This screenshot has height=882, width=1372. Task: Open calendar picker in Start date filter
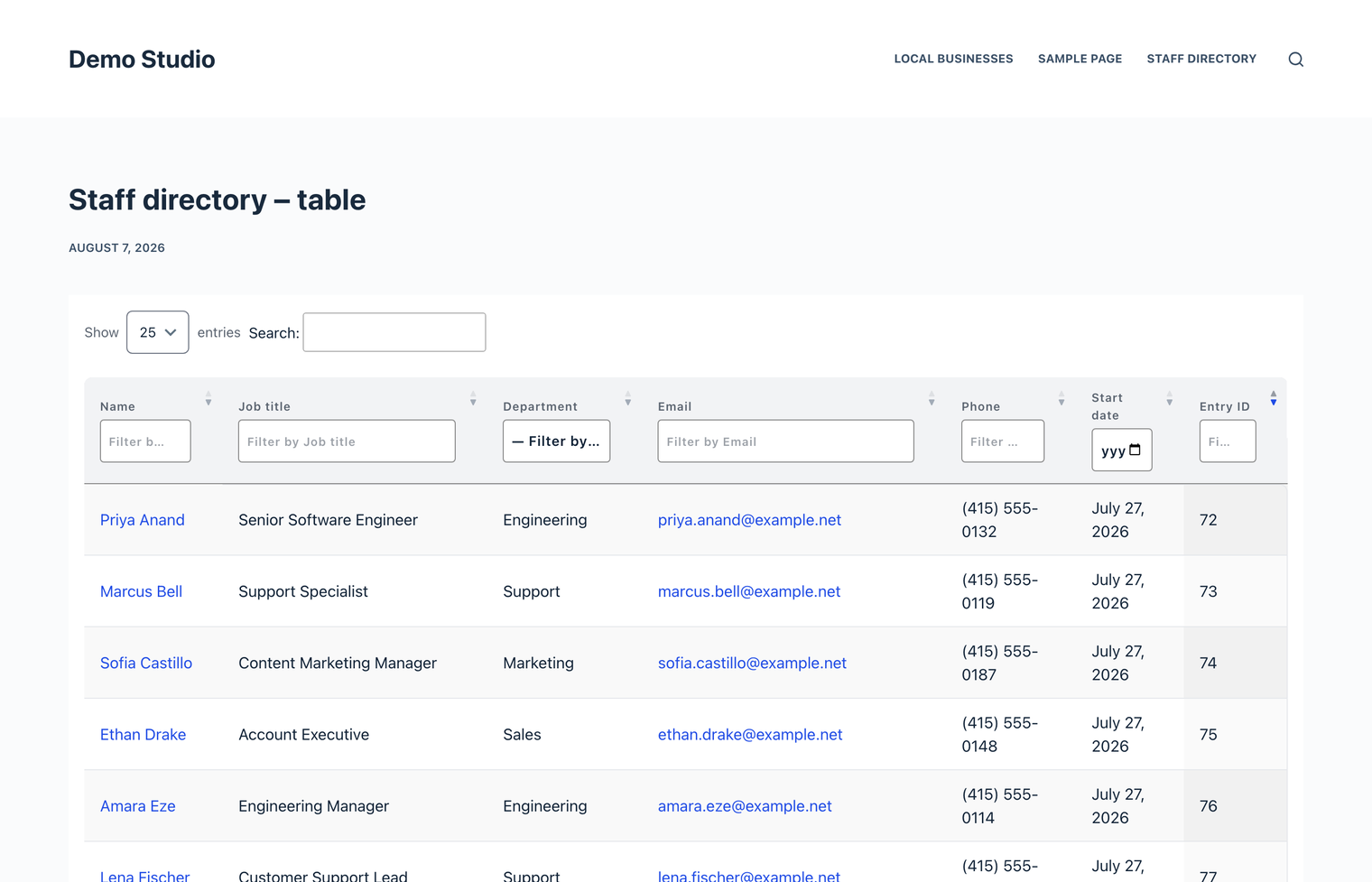pyautogui.click(x=1135, y=450)
